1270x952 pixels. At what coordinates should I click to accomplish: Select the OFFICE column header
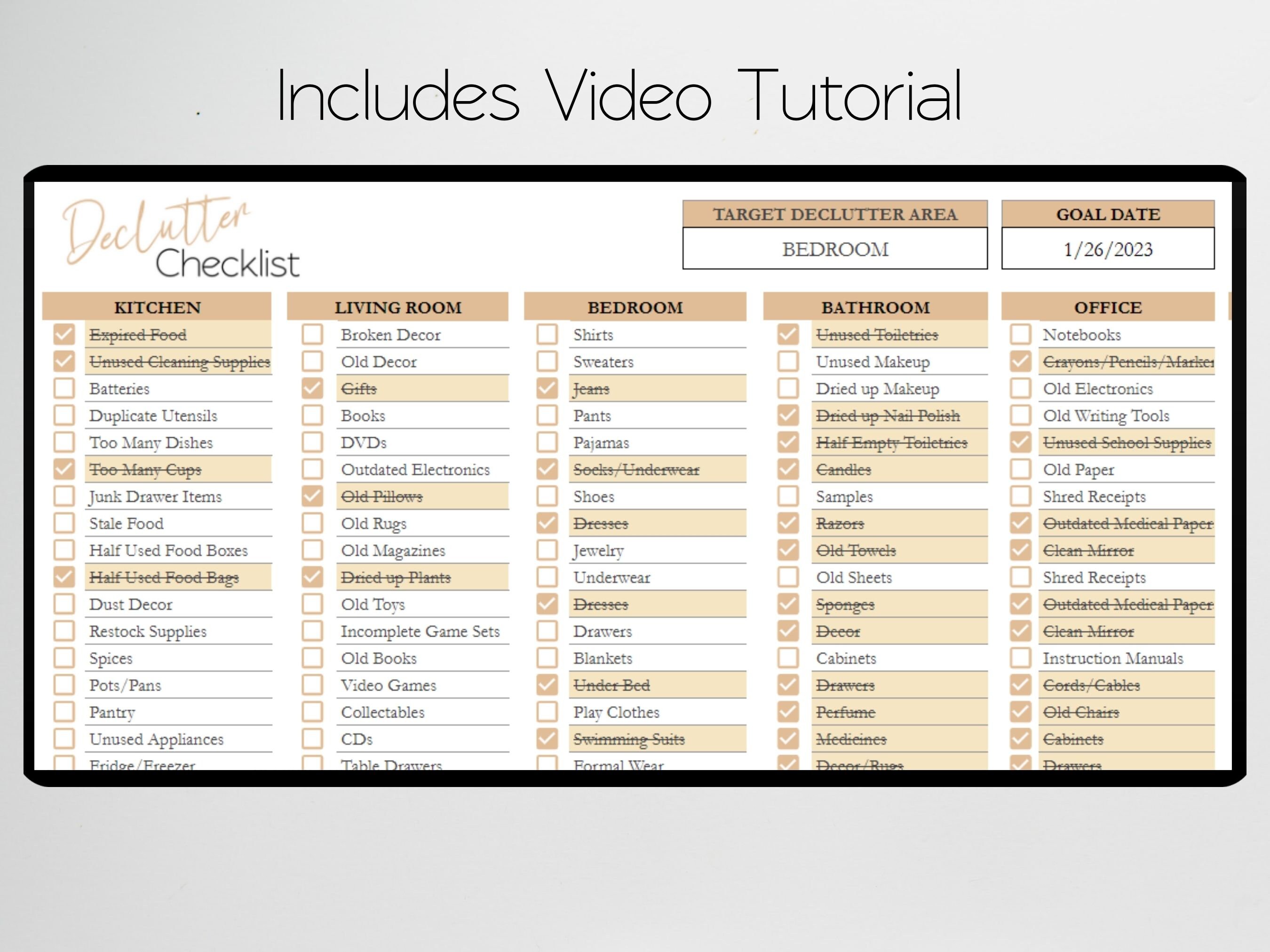tap(1108, 307)
